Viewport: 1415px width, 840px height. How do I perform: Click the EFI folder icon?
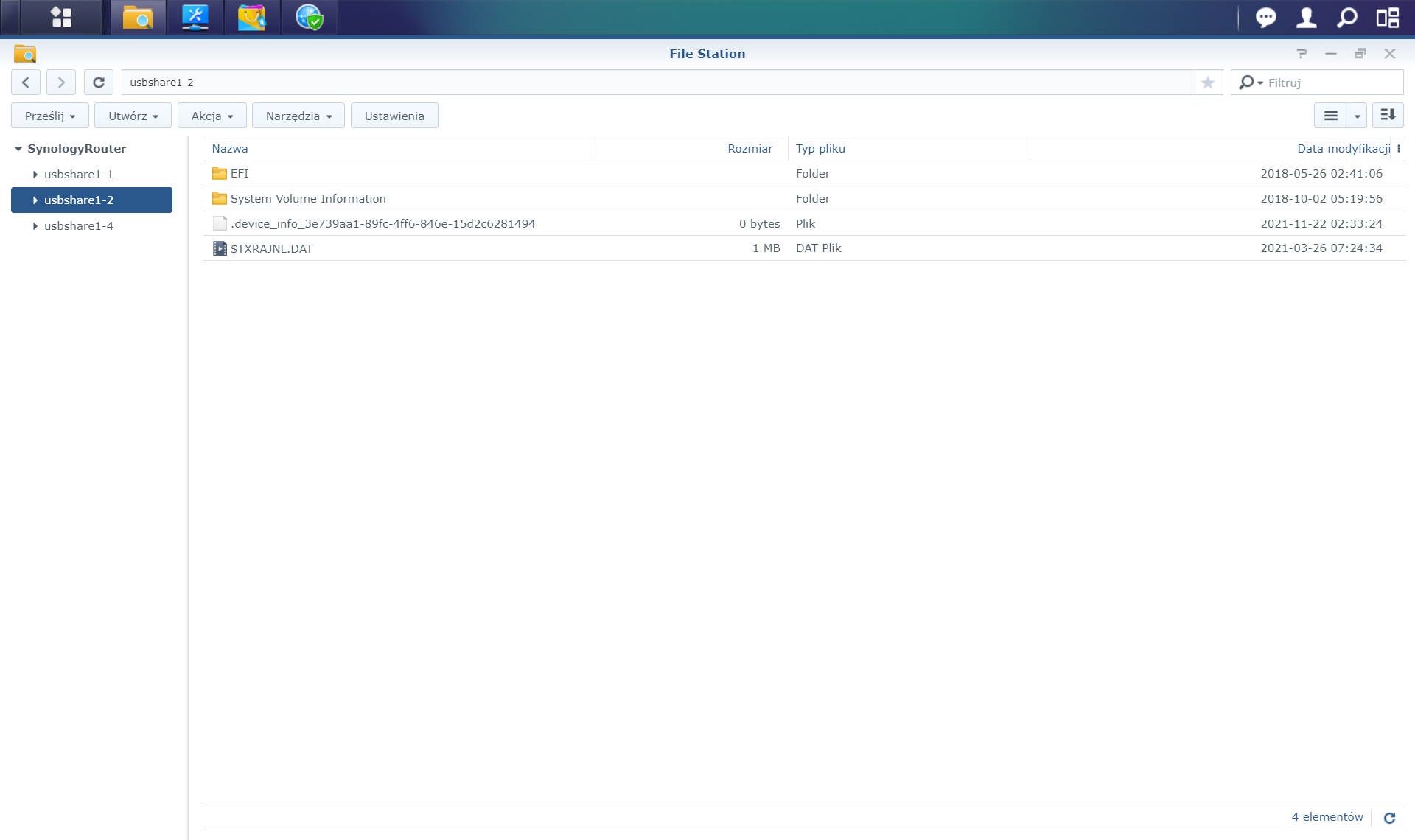(219, 174)
